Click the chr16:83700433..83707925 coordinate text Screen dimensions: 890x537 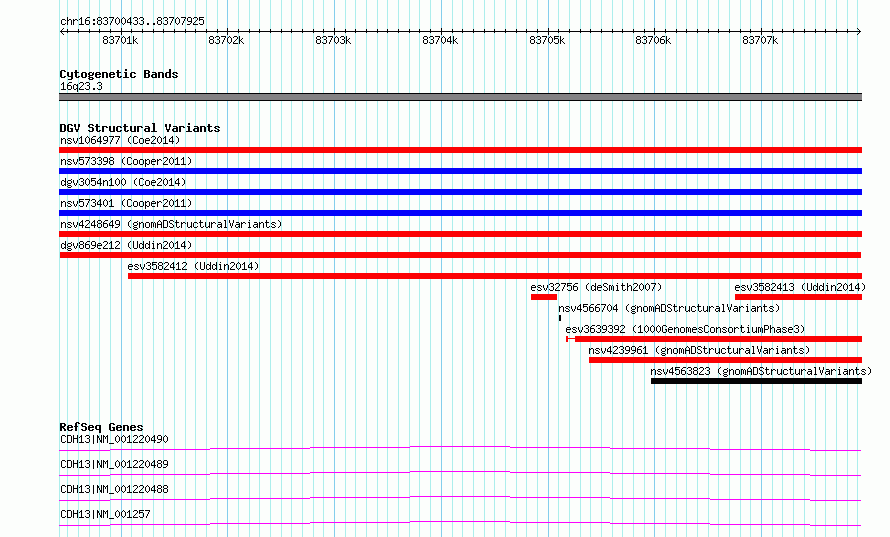pyautogui.click(x=132, y=22)
